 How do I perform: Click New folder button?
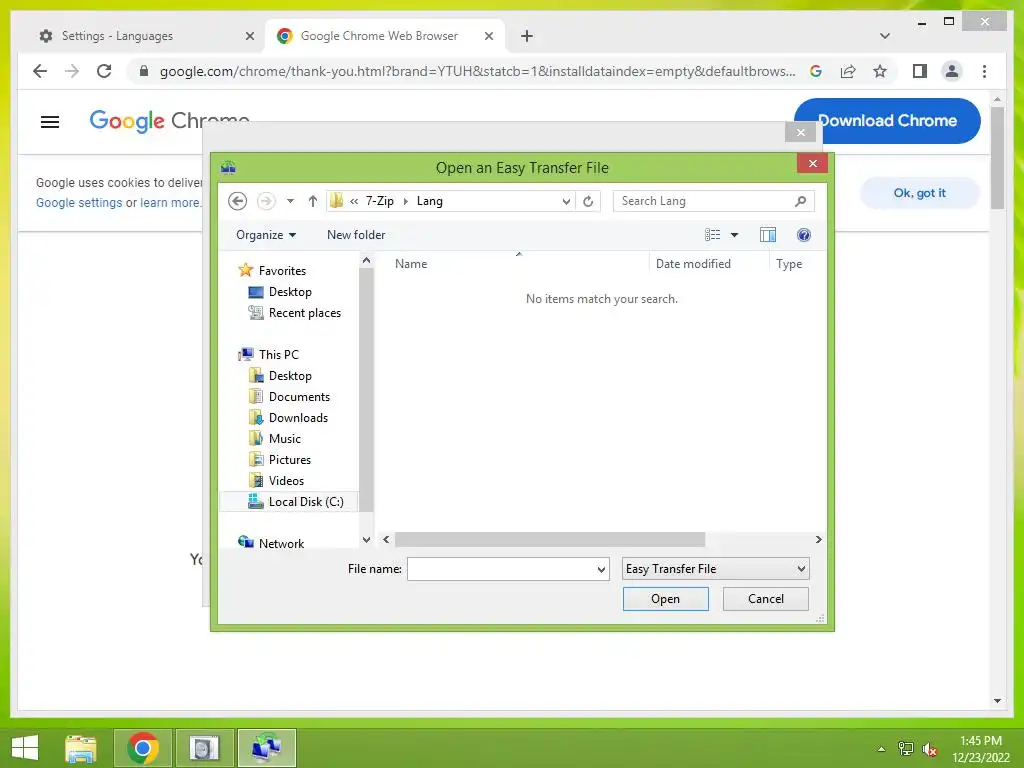point(356,235)
